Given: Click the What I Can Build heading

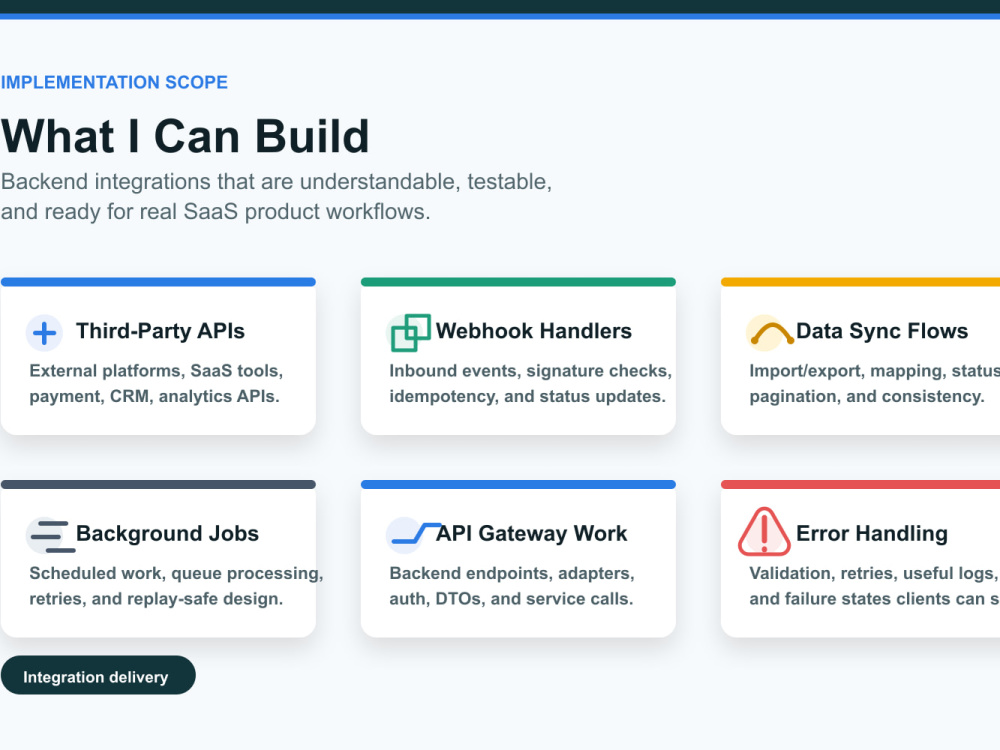Looking at the screenshot, I should click(185, 136).
